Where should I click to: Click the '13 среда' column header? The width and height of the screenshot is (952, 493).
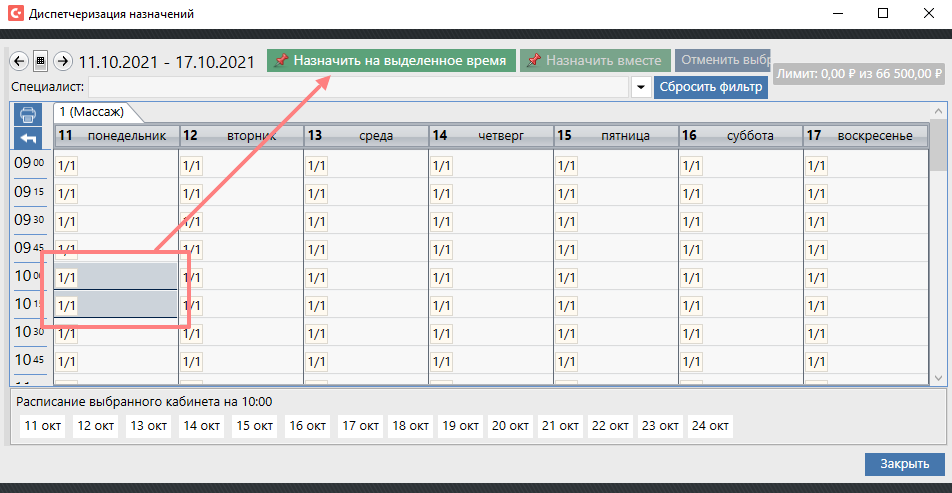click(x=366, y=135)
